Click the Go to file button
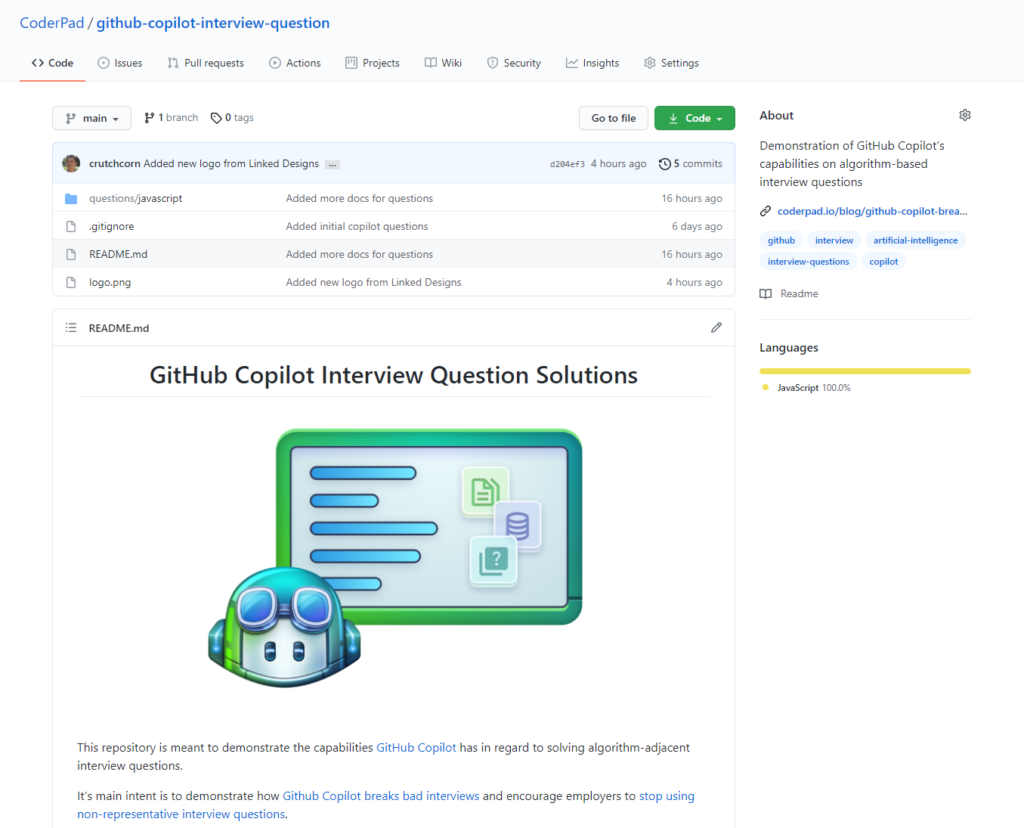1024x828 pixels. tap(613, 117)
